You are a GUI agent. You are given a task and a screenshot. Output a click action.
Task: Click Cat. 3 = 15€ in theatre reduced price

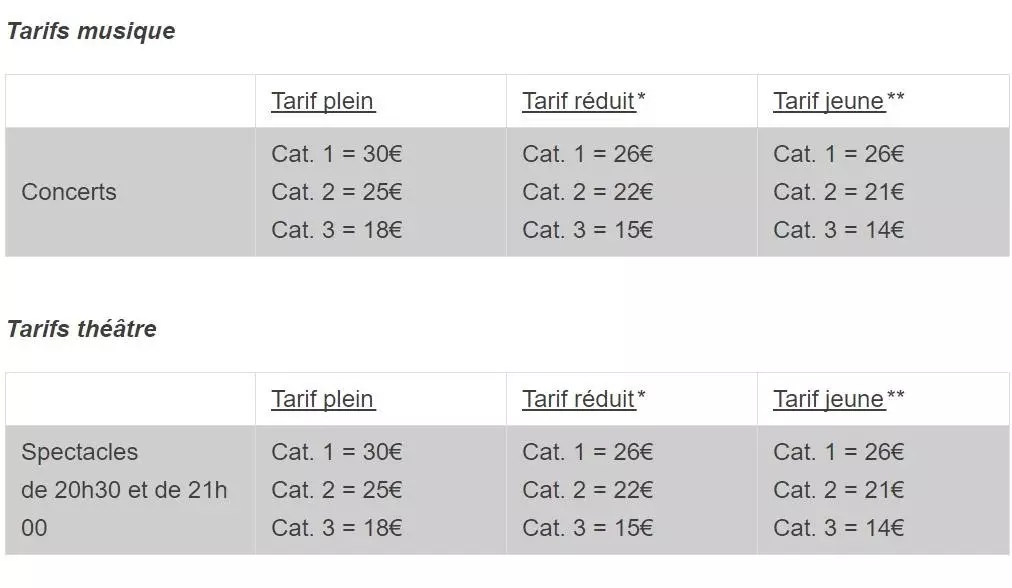(x=587, y=528)
